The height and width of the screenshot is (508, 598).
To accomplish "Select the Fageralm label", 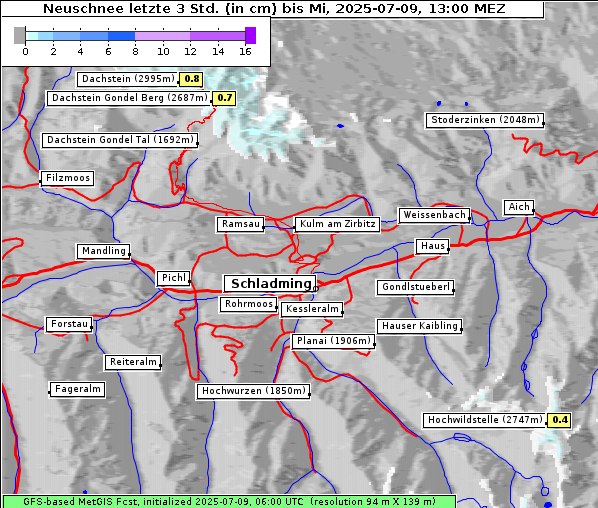I will click(x=77, y=389).
